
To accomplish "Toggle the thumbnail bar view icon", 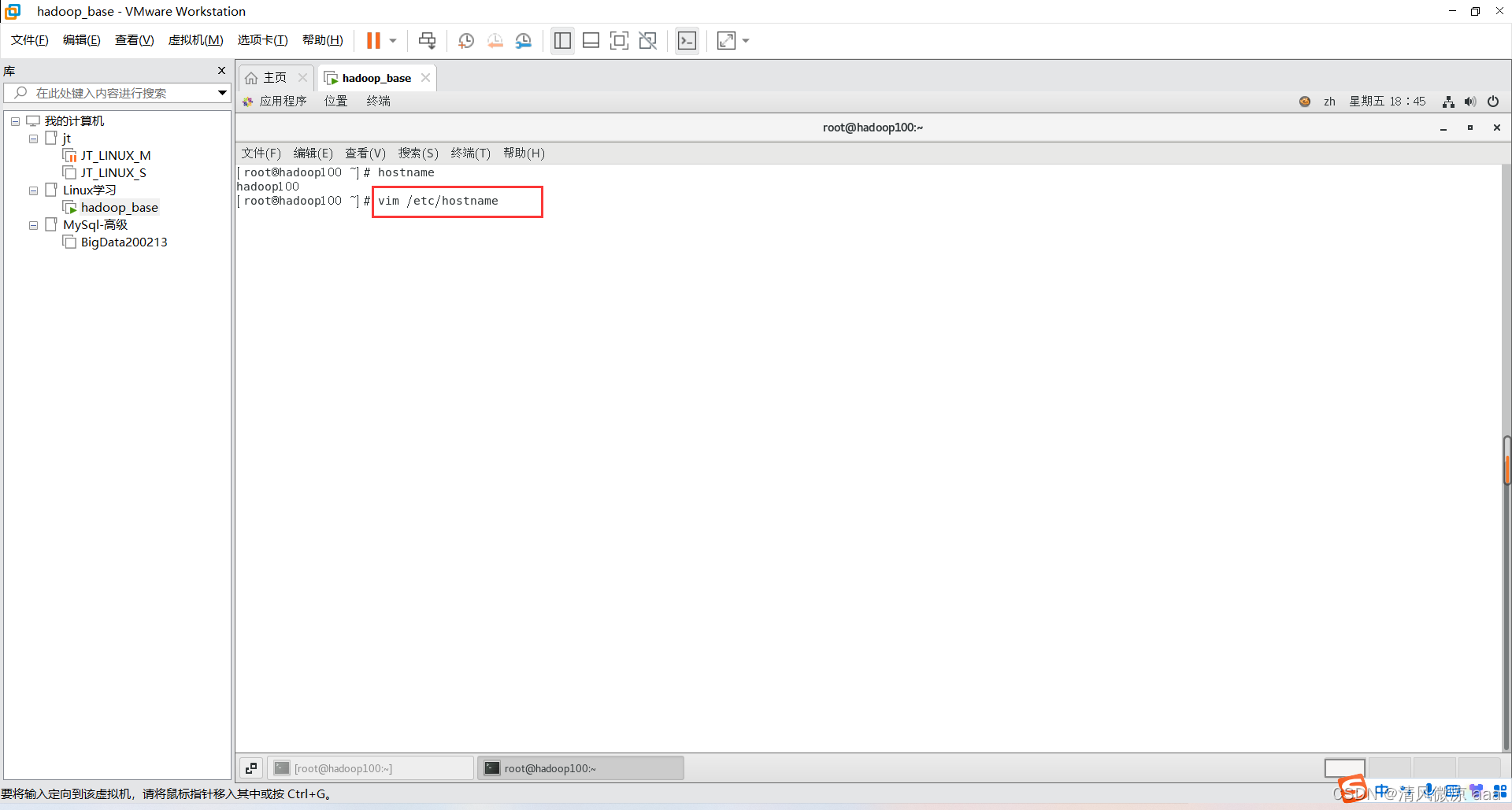I will pos(591,40).
